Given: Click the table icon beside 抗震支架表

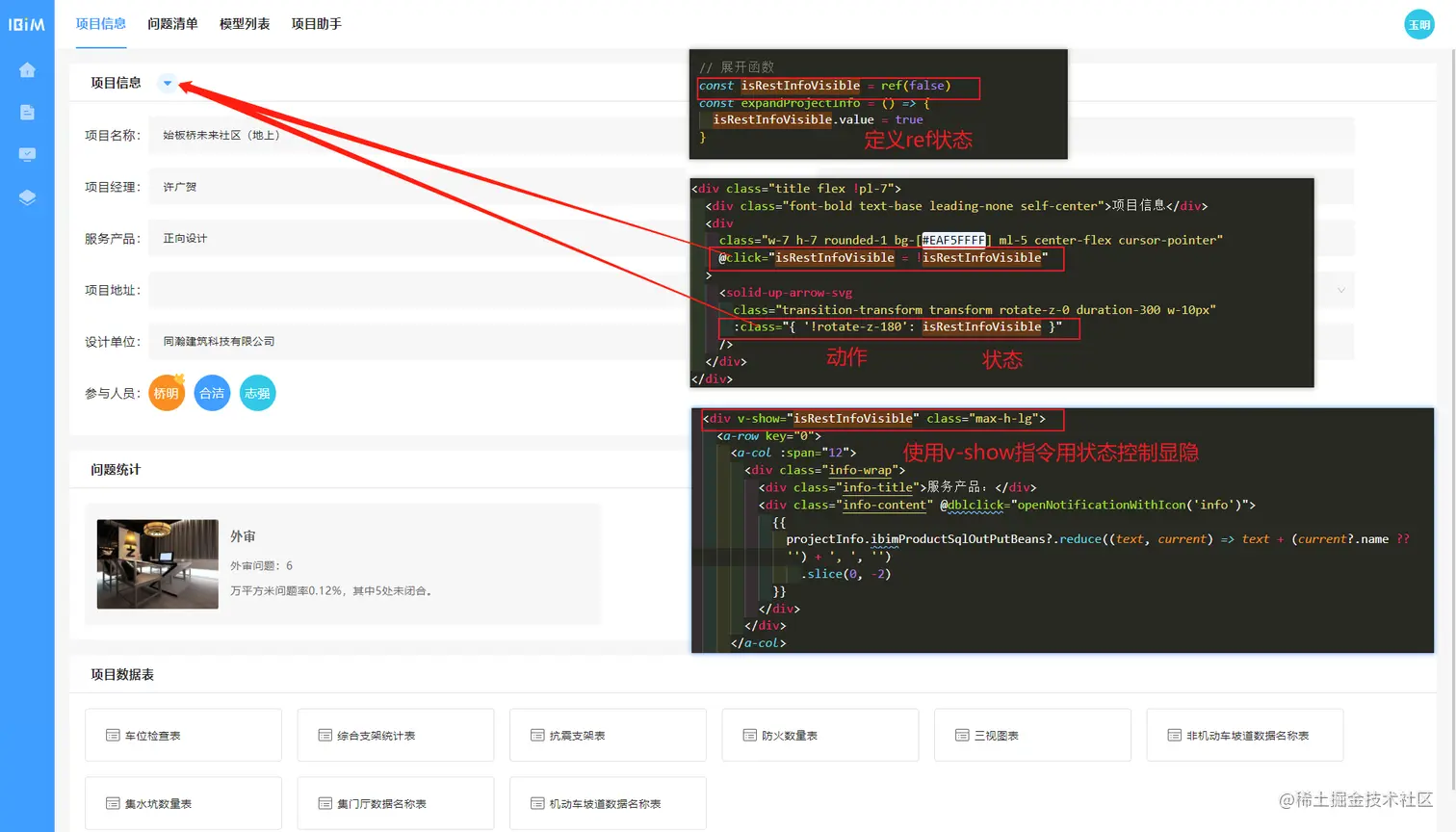Looking at the screenshot, I should coord(537,736).
